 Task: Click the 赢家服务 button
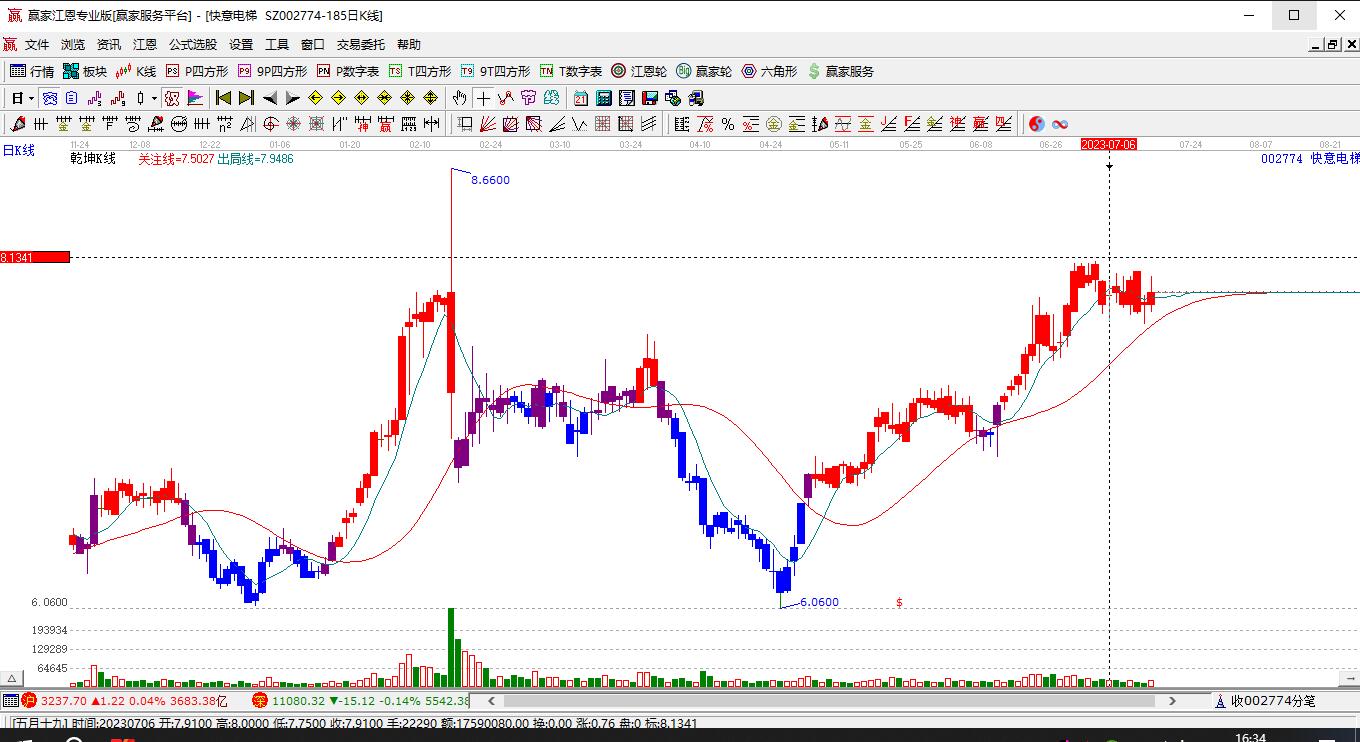point(841,71)
